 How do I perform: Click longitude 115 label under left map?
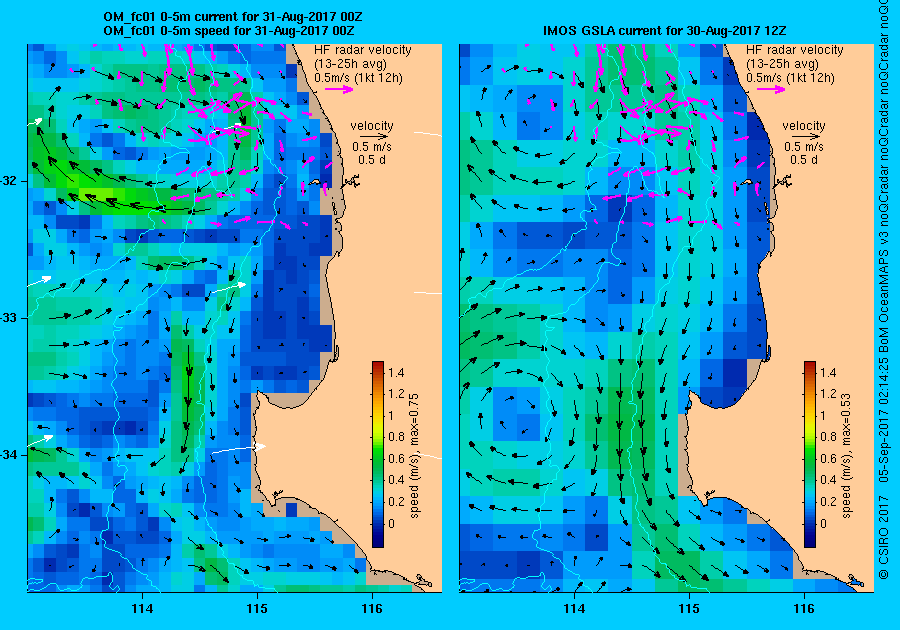(x=257, y=609)
